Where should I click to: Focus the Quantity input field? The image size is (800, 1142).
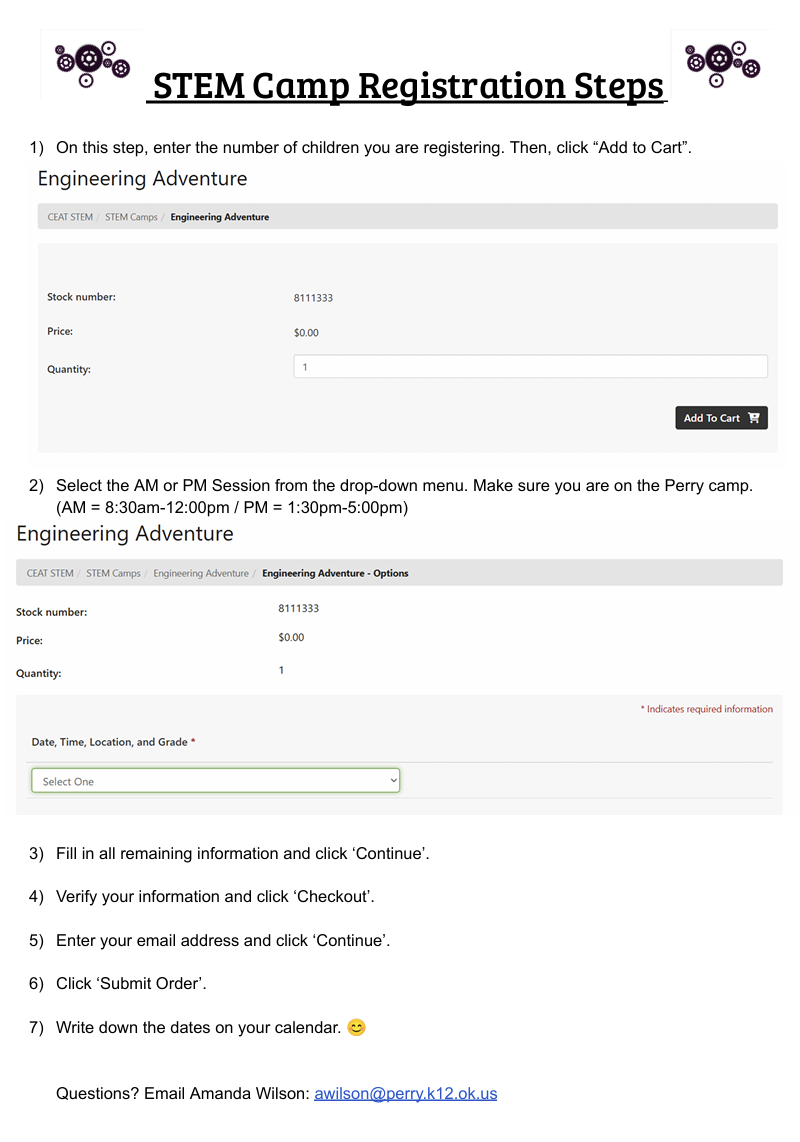pyautogui.click(x=530, y=367)
